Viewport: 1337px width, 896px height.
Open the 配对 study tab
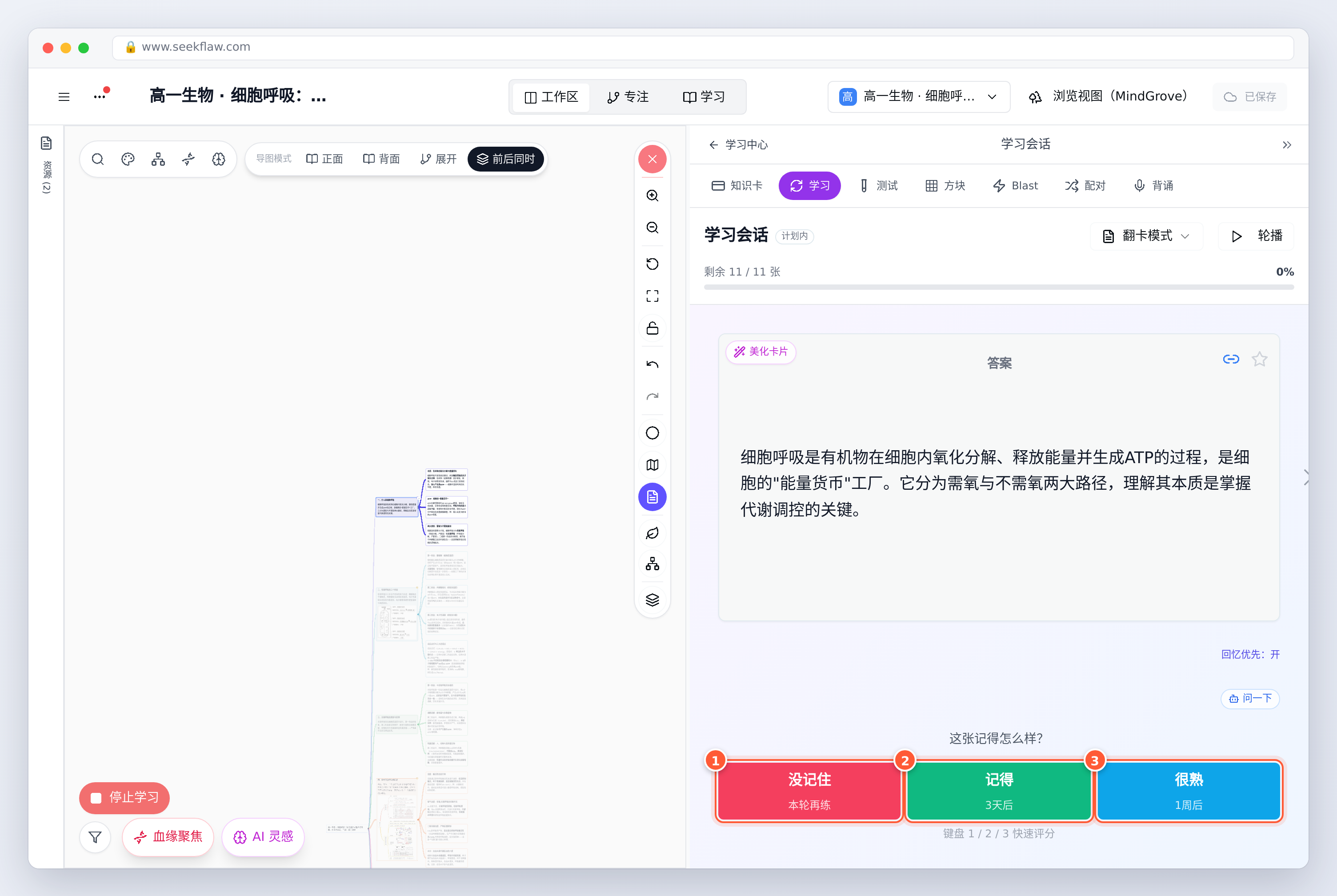1085,186
